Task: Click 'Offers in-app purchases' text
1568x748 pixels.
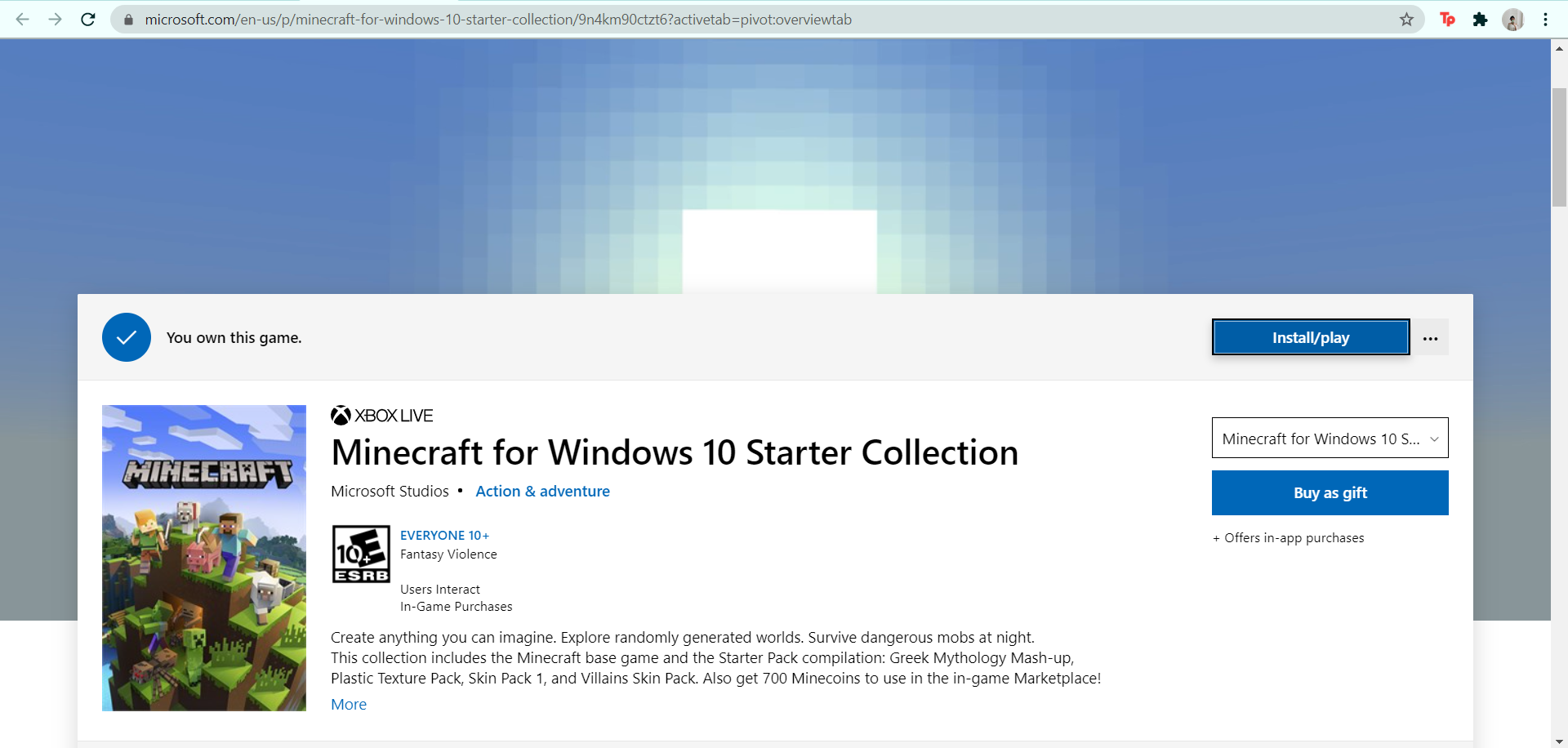Action: pos(1294,537)
